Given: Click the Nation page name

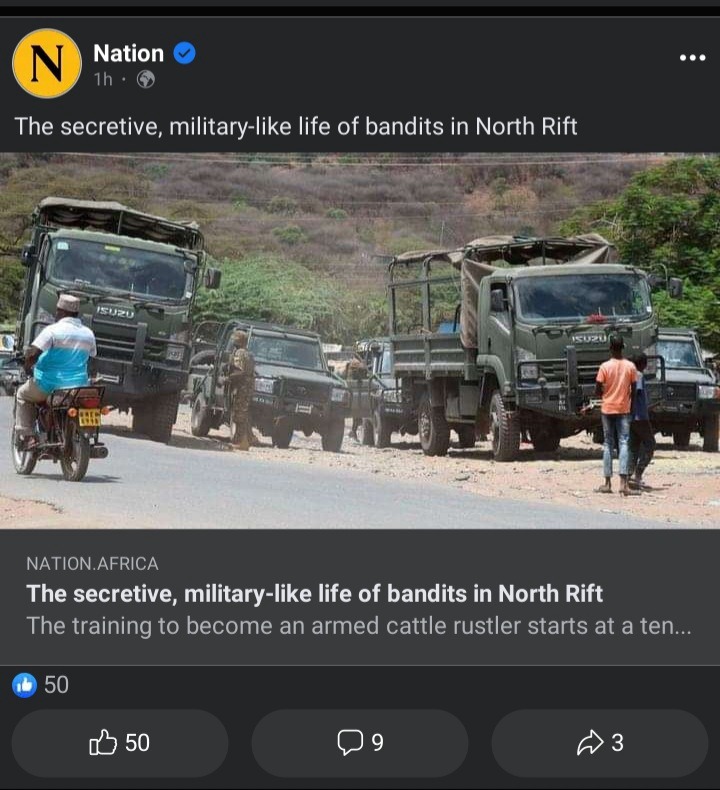Looking at the screenshot, I should (x=128, y=53).
